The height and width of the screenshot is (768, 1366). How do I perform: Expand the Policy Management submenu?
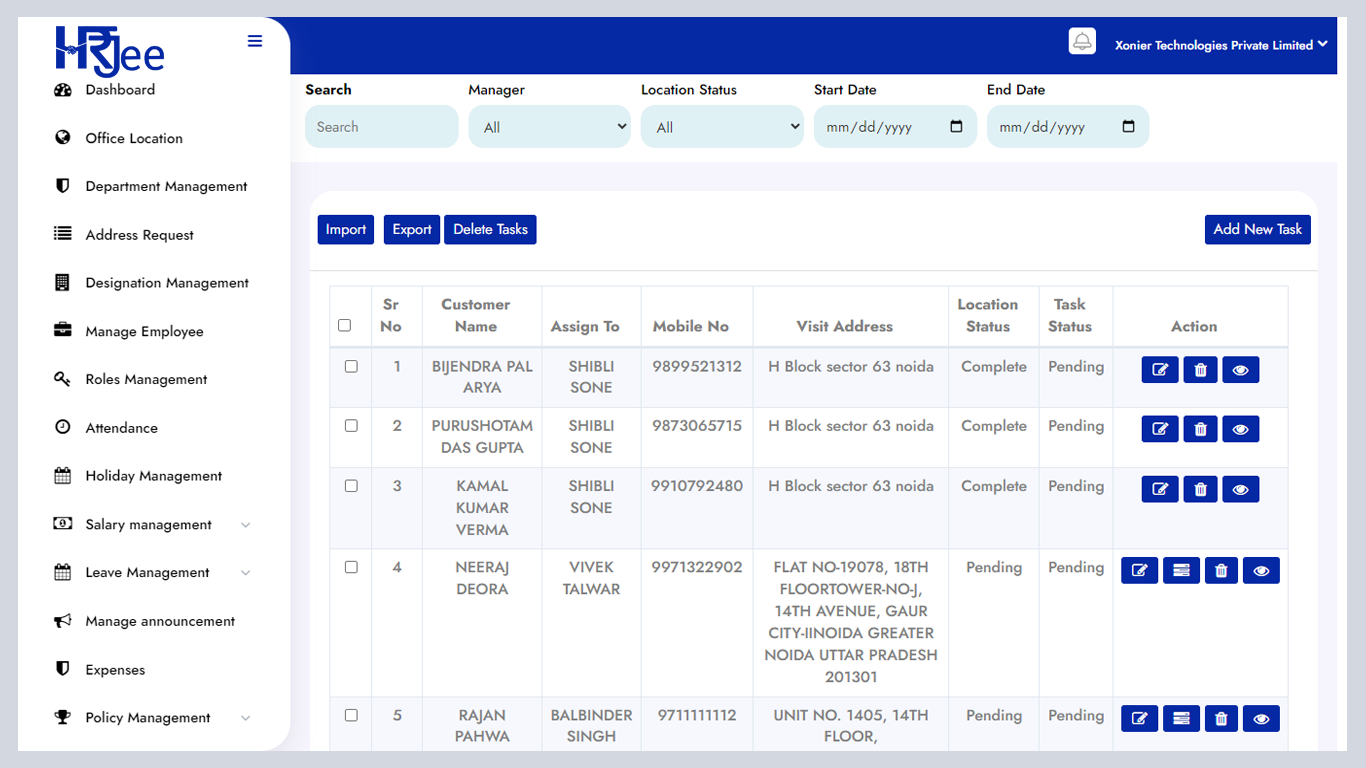(x=246, y=718)
